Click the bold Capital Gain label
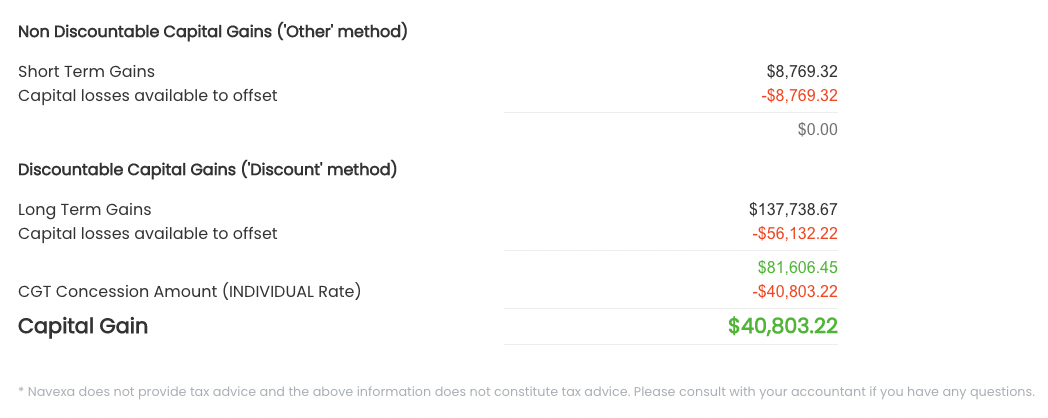This screenshot has height=418, width=1048. pyautogui.click(x=83, y=326)
